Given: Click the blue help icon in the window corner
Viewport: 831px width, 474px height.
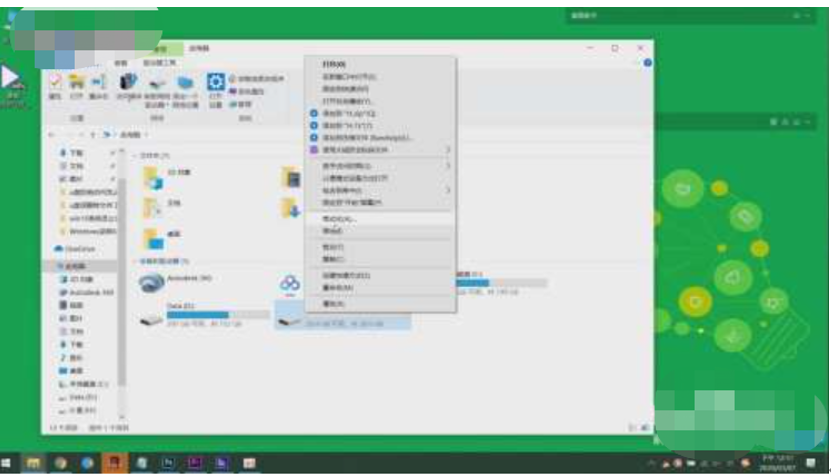Looking at the screenshot, I should (647, 63).
